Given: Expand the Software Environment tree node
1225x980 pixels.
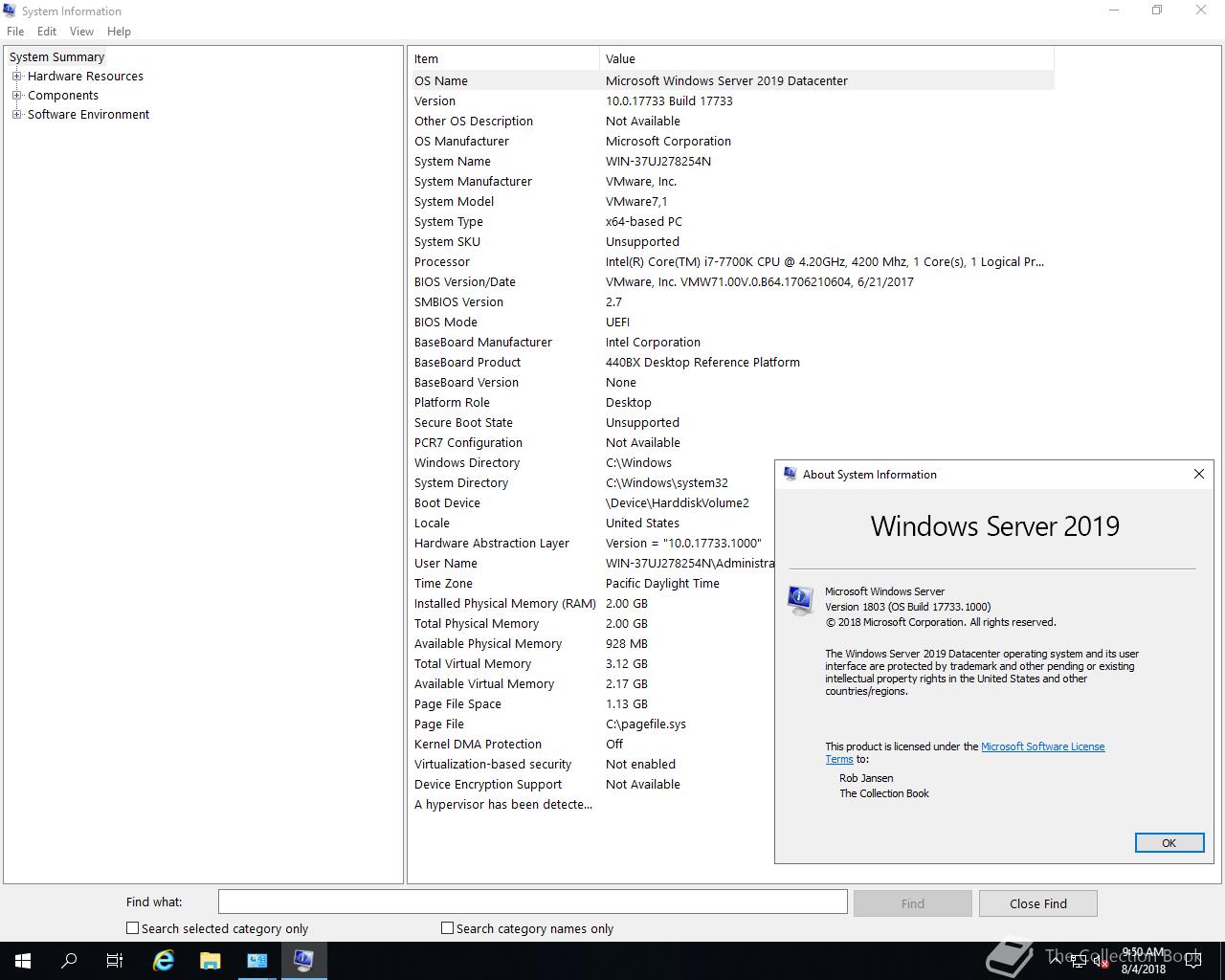Looking at the screenshot, I should [16, 115].
